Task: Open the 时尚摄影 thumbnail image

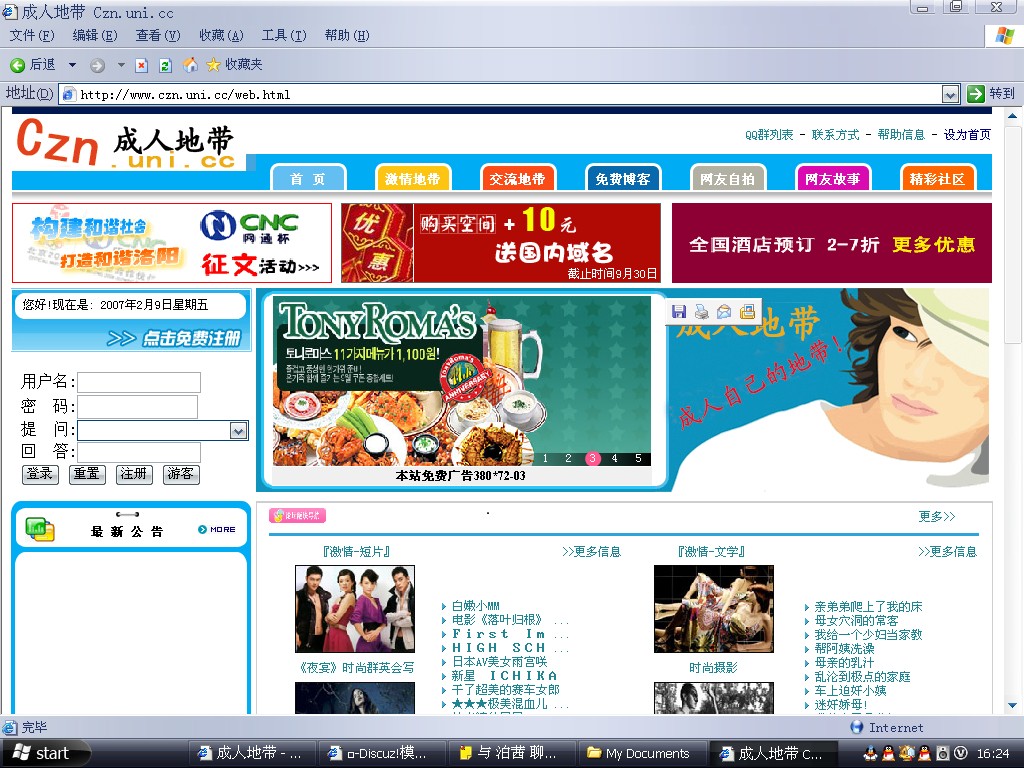Action: point(714,609)
